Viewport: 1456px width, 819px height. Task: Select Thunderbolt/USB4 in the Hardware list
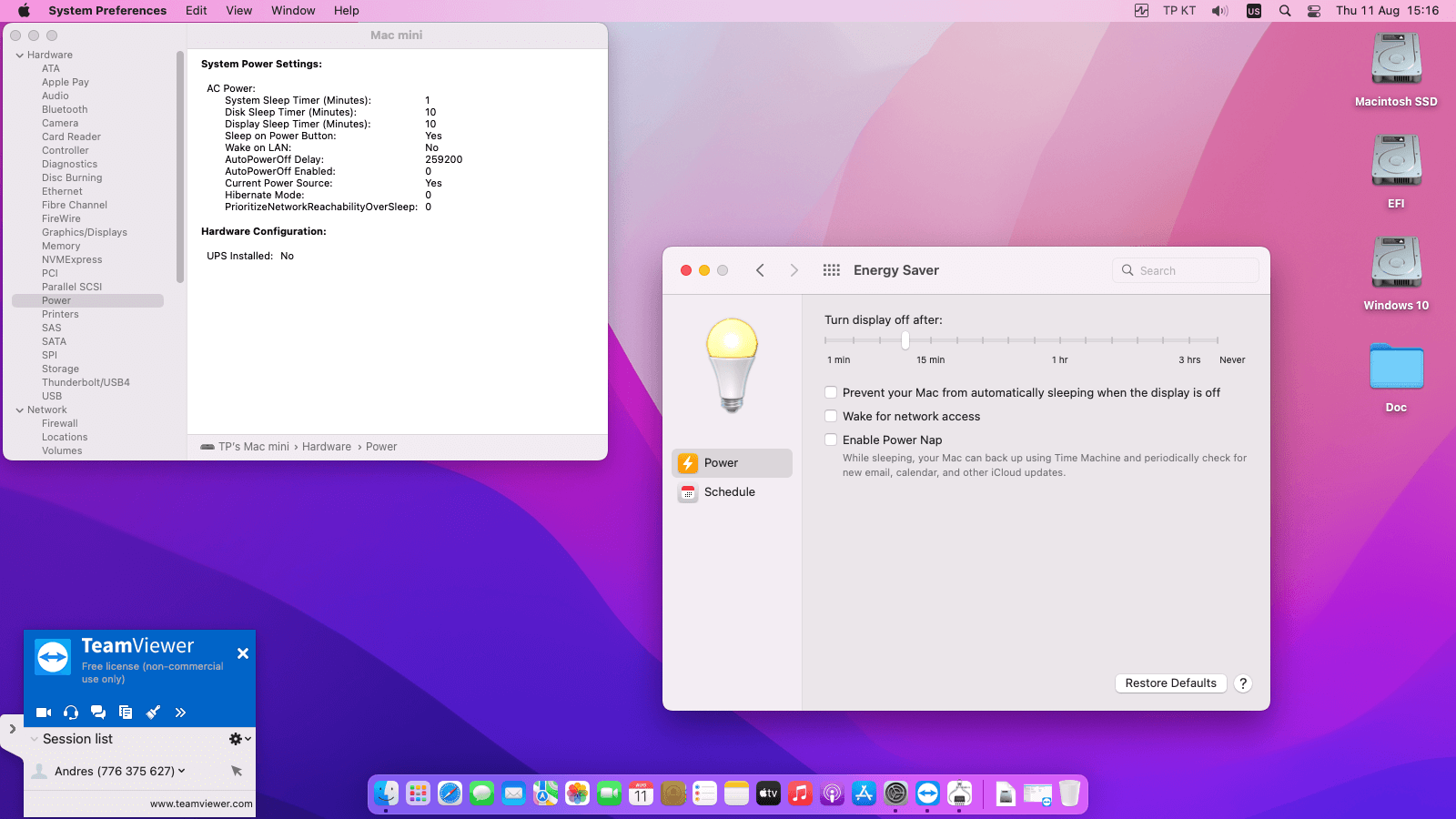tap(86, 382)
